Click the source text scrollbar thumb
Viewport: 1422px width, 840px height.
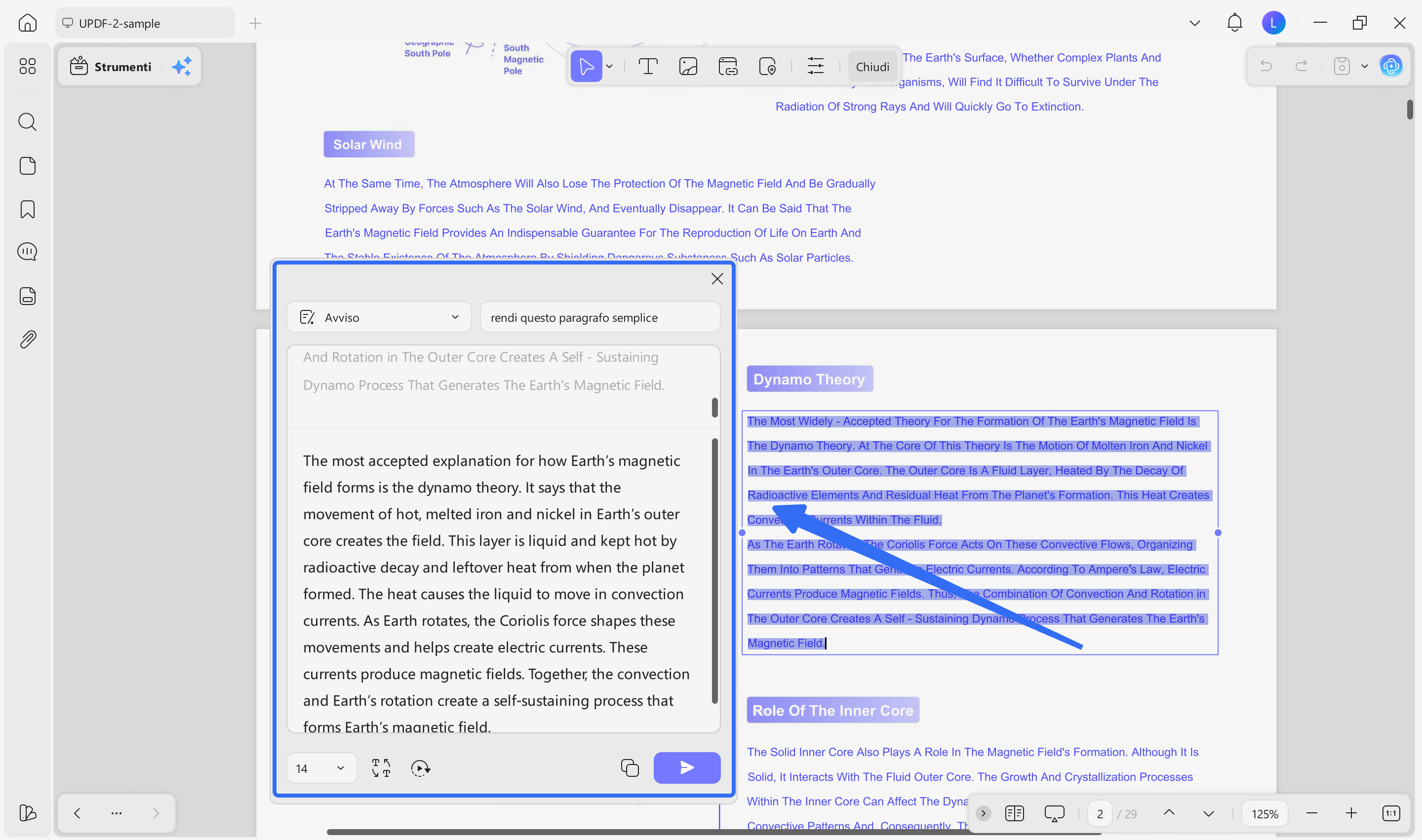[714, 408]
